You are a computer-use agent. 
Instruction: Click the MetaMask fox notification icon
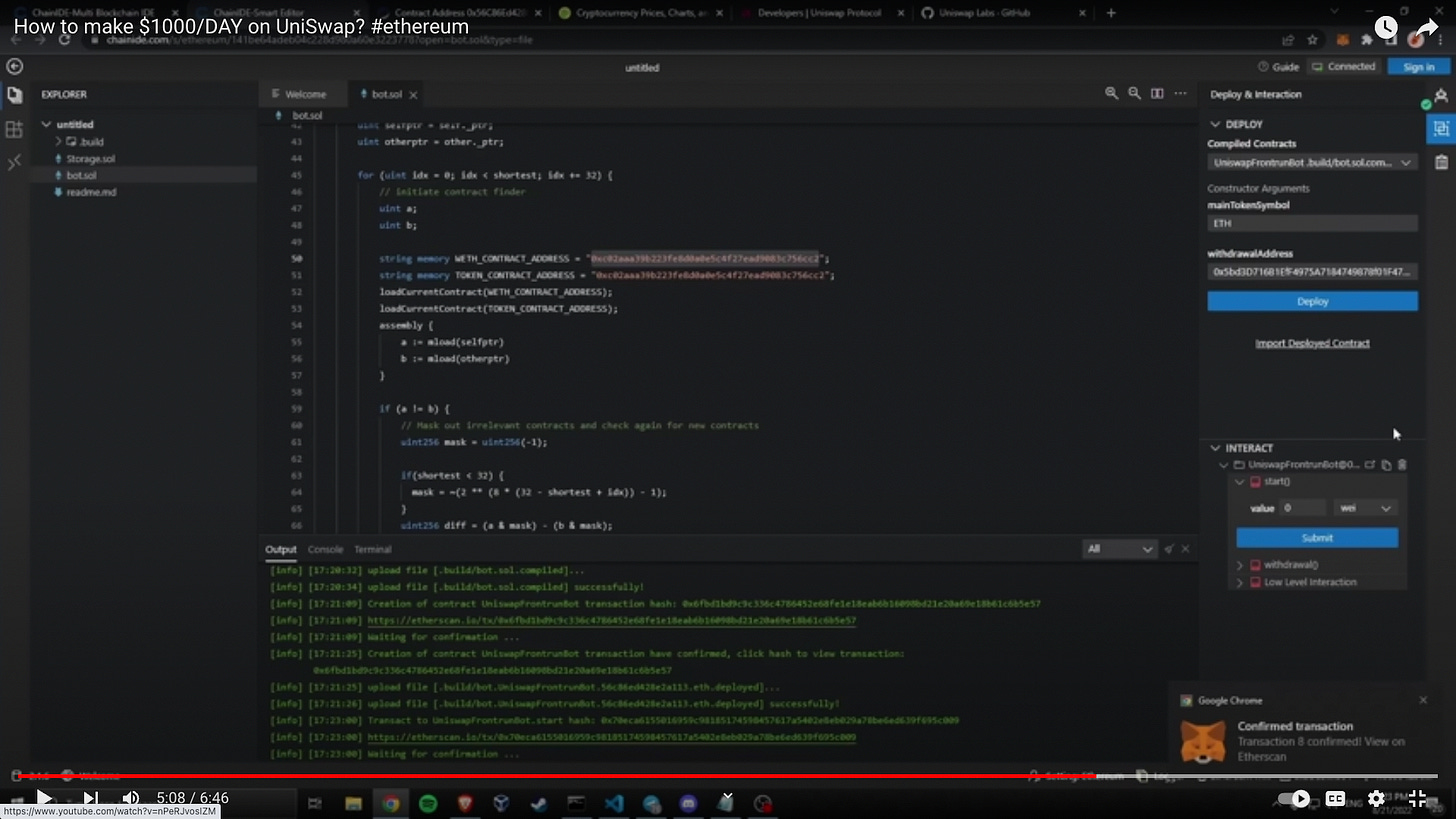click(x=1203, y=741)
